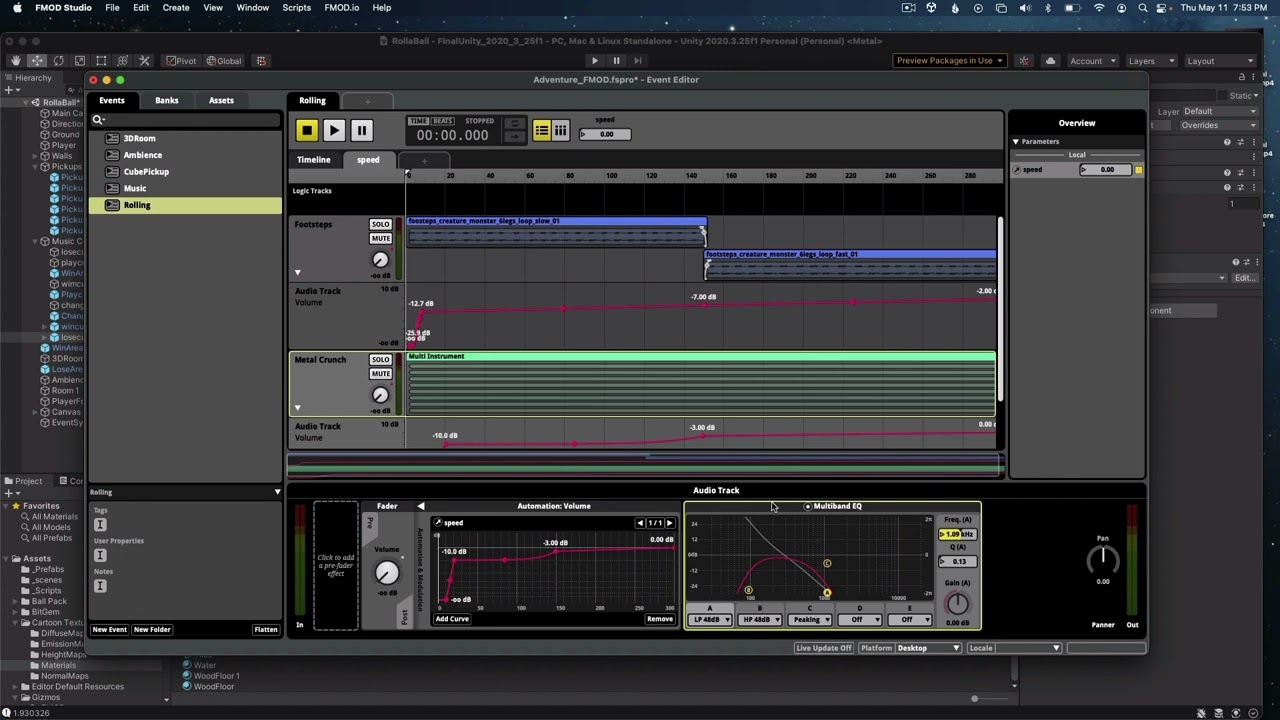Toggle the loop playback icon
The width and height of the screenshot is (1280, 720).
514,124
